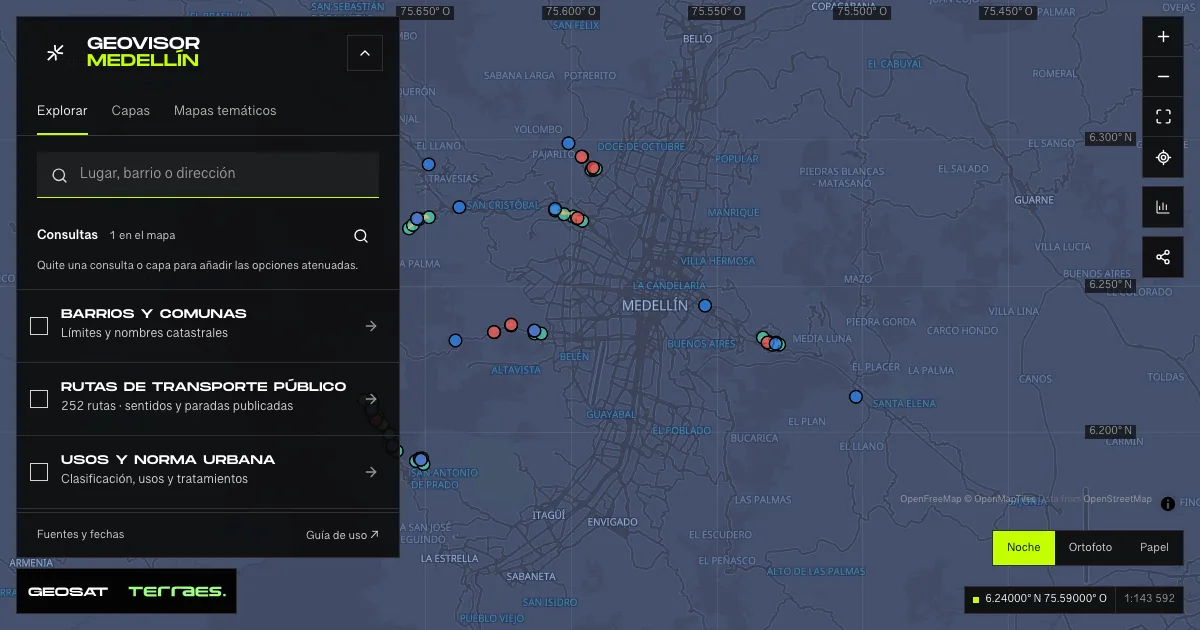Click the MEDELLÍN city label on the map
1200x630 pixels.
(x=655, y=305)
